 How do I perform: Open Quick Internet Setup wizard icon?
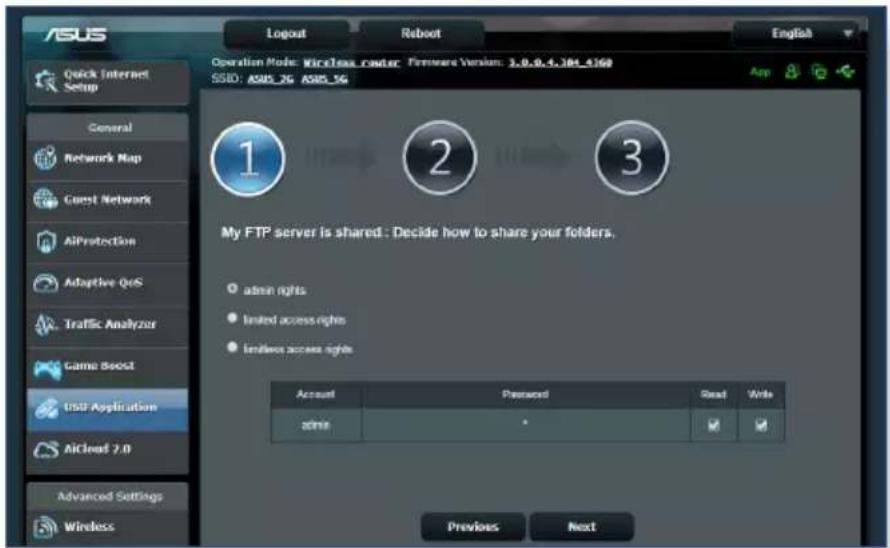45,81
